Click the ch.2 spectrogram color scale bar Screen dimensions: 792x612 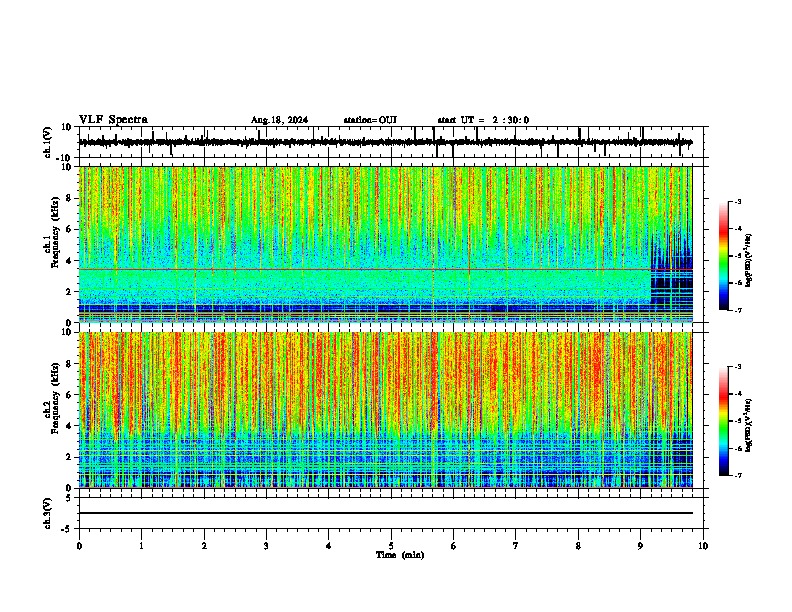coord(724,421)
